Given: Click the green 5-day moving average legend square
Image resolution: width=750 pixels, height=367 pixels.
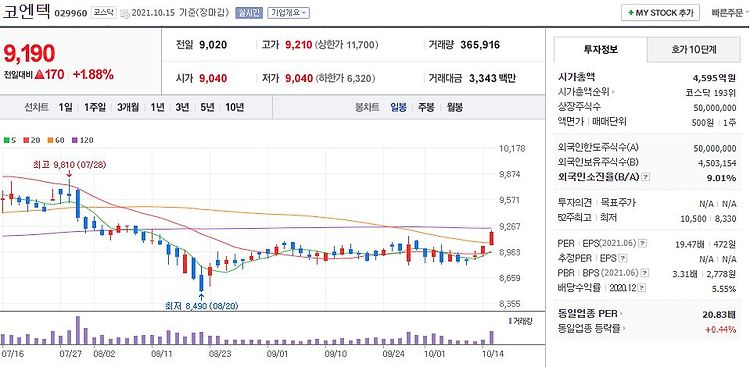Looking at the screenshot, I should [x=6, y=140].
